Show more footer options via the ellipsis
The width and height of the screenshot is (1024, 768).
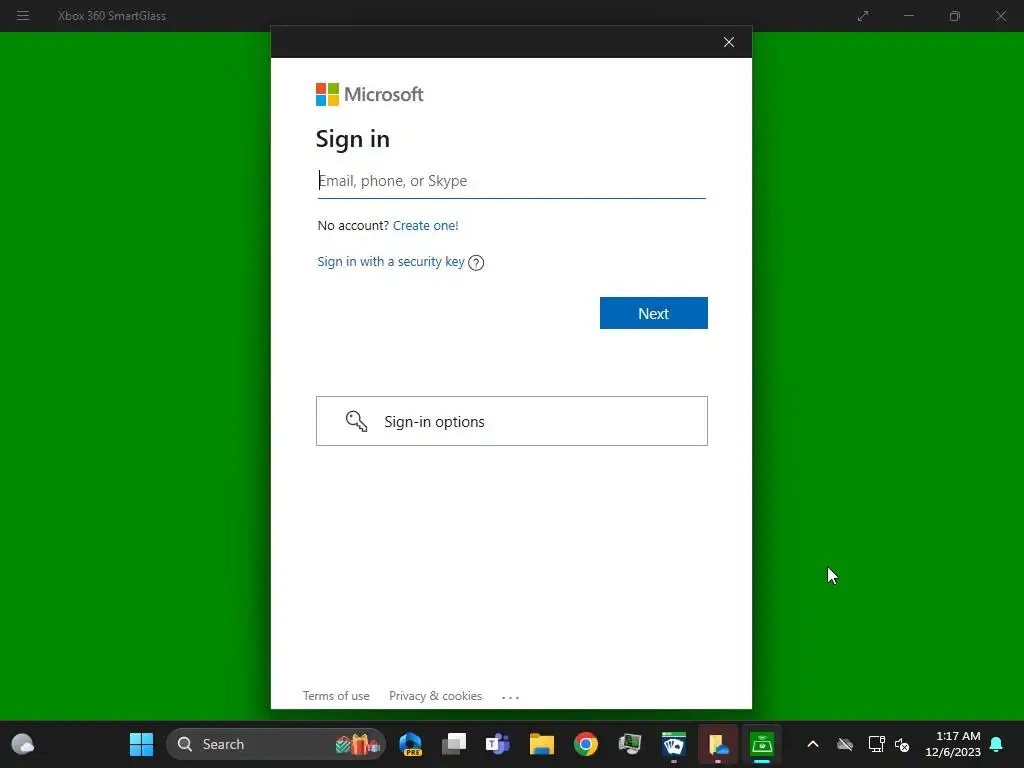510,697
